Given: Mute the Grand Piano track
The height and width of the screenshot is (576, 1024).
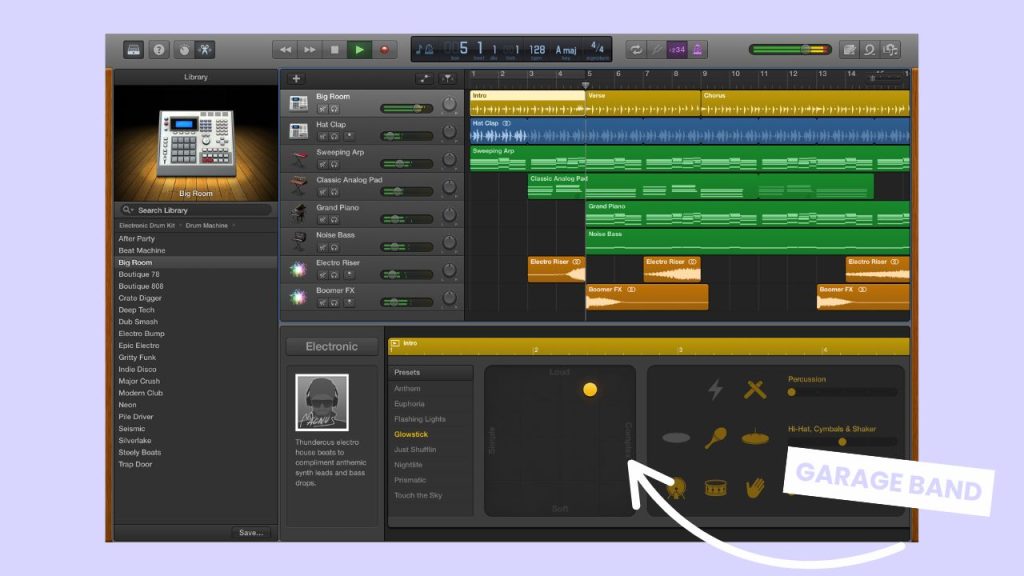Looking at the screenshot, I should 323,220.
